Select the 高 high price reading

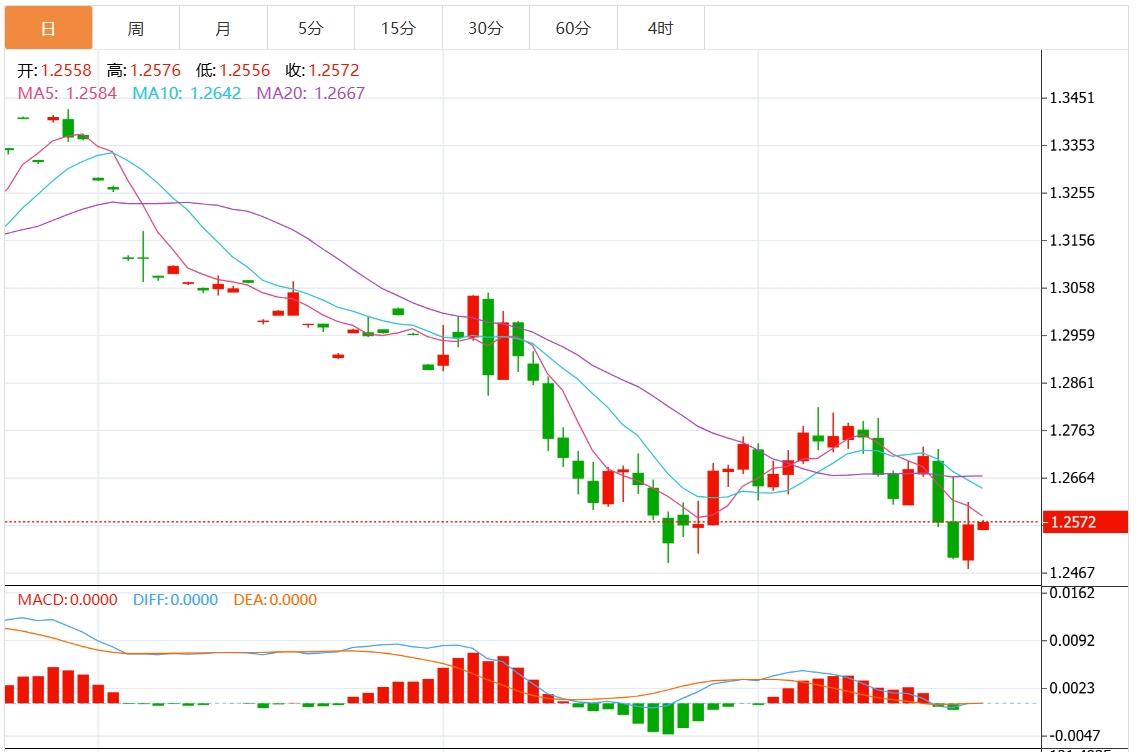[x=143, y=71]
